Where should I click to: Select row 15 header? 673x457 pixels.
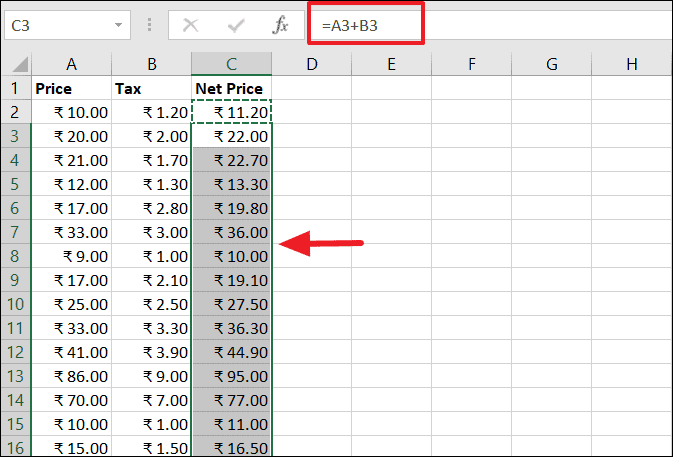[16, 424]
